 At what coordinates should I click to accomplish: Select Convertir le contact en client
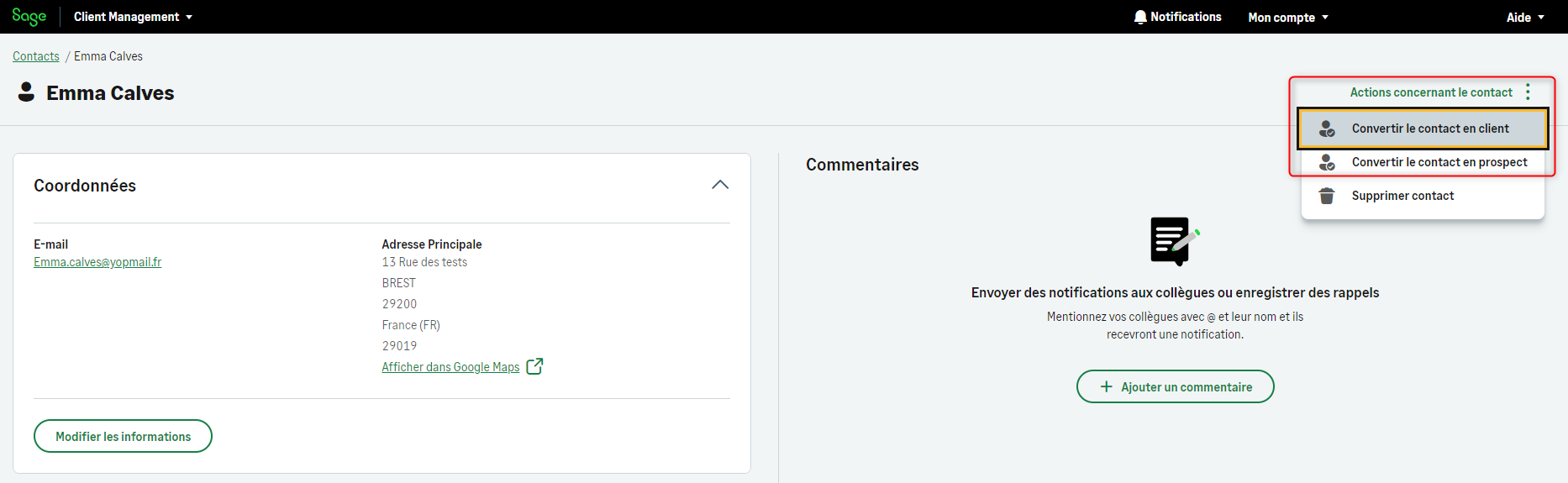coord(1430,129)
